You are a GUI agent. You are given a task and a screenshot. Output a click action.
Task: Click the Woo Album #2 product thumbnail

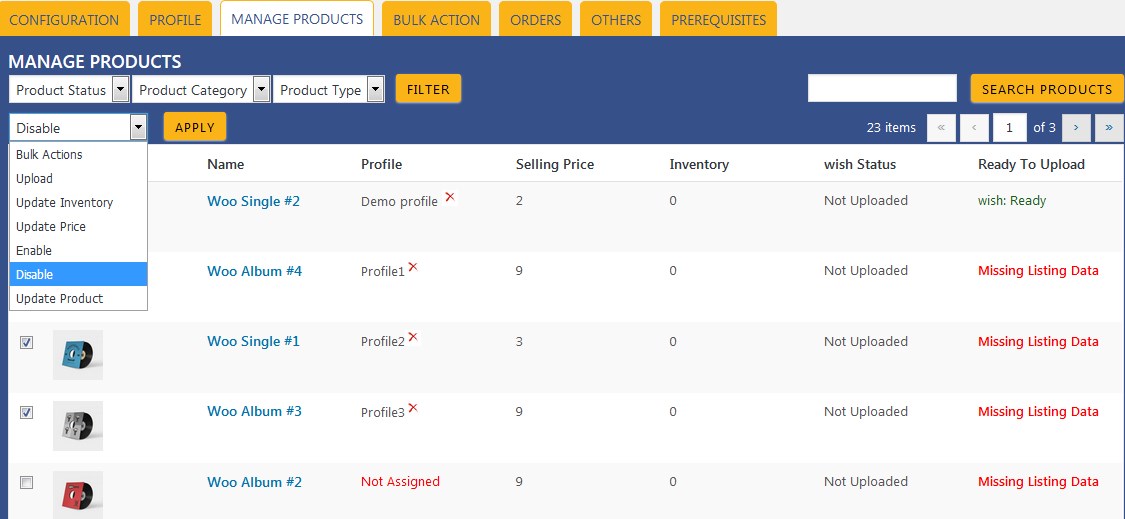77,495
